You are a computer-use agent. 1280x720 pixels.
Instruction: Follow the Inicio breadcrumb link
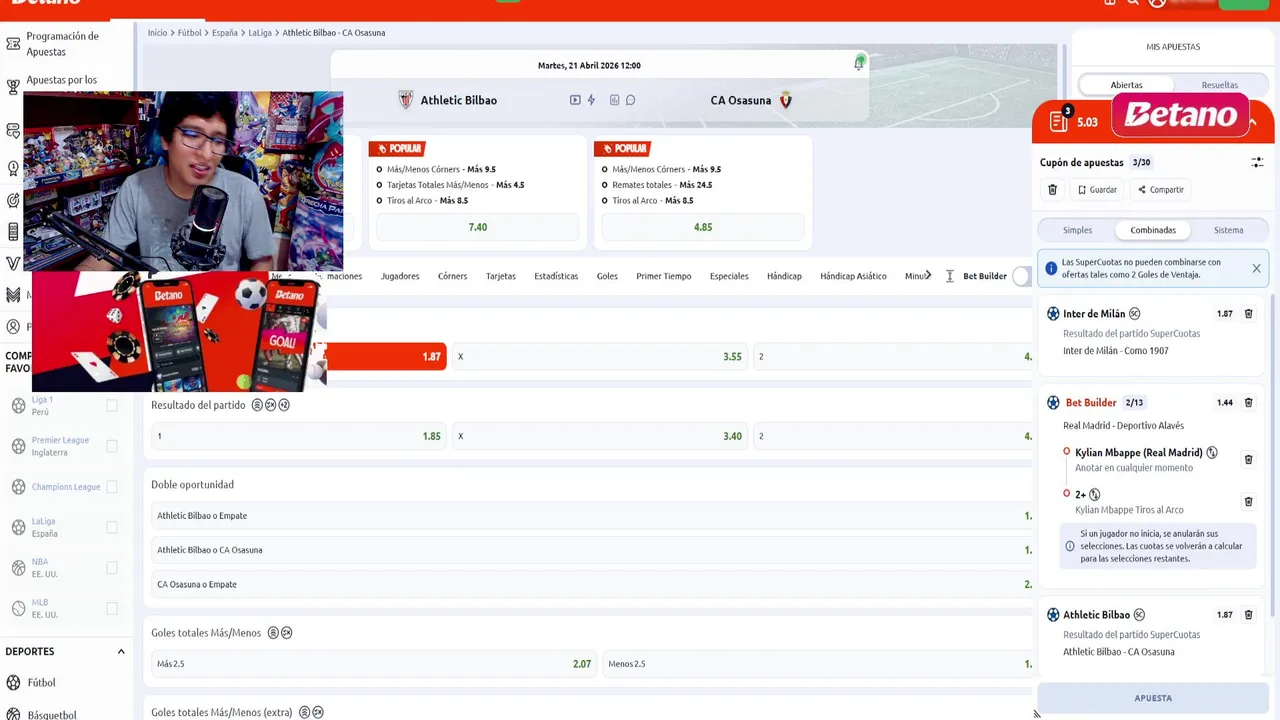(x=158, y=33)
